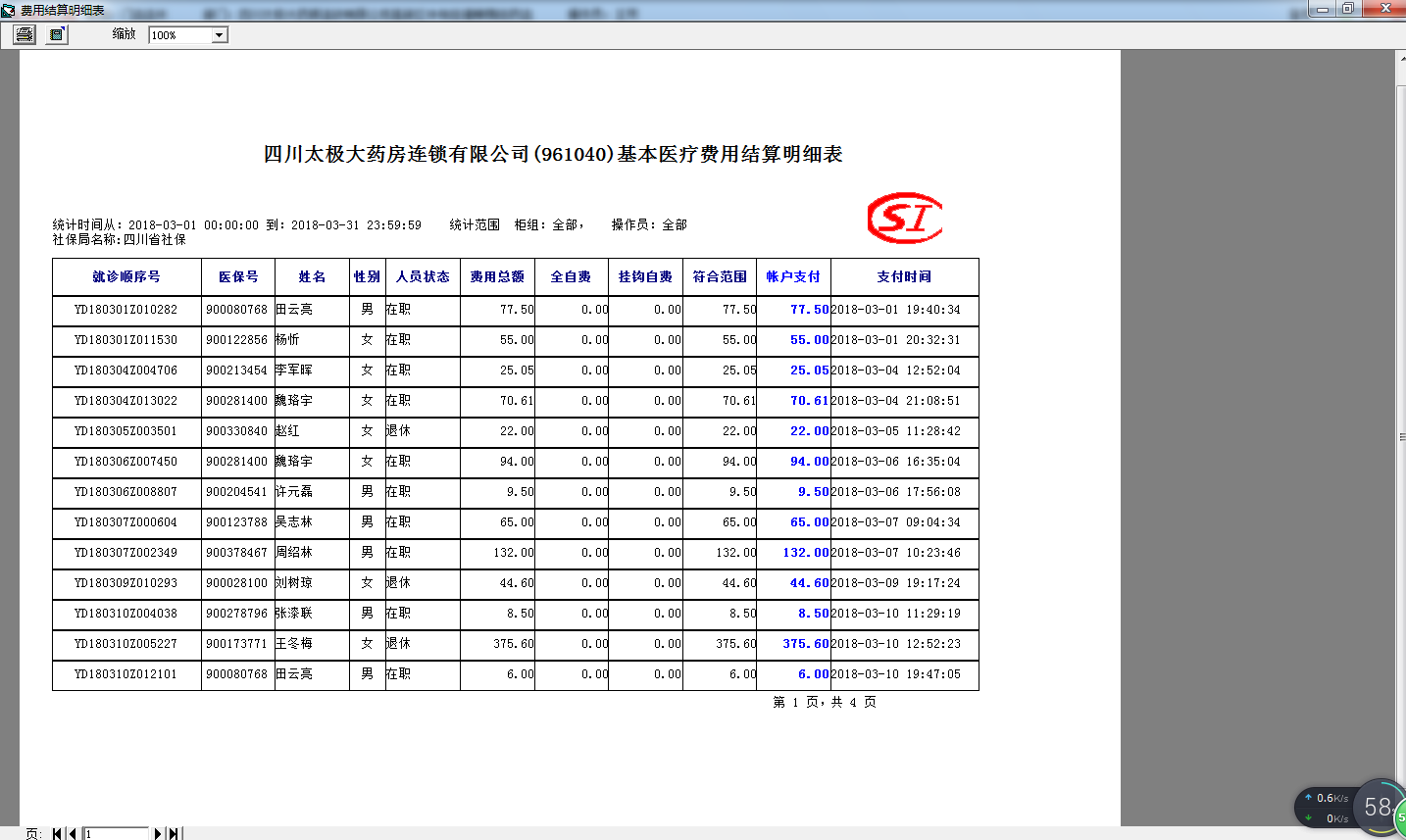Click the 就诊顺序号 column header
Image resolution: width=1406 pixels, height=840 pixels.
click(126, 277)
